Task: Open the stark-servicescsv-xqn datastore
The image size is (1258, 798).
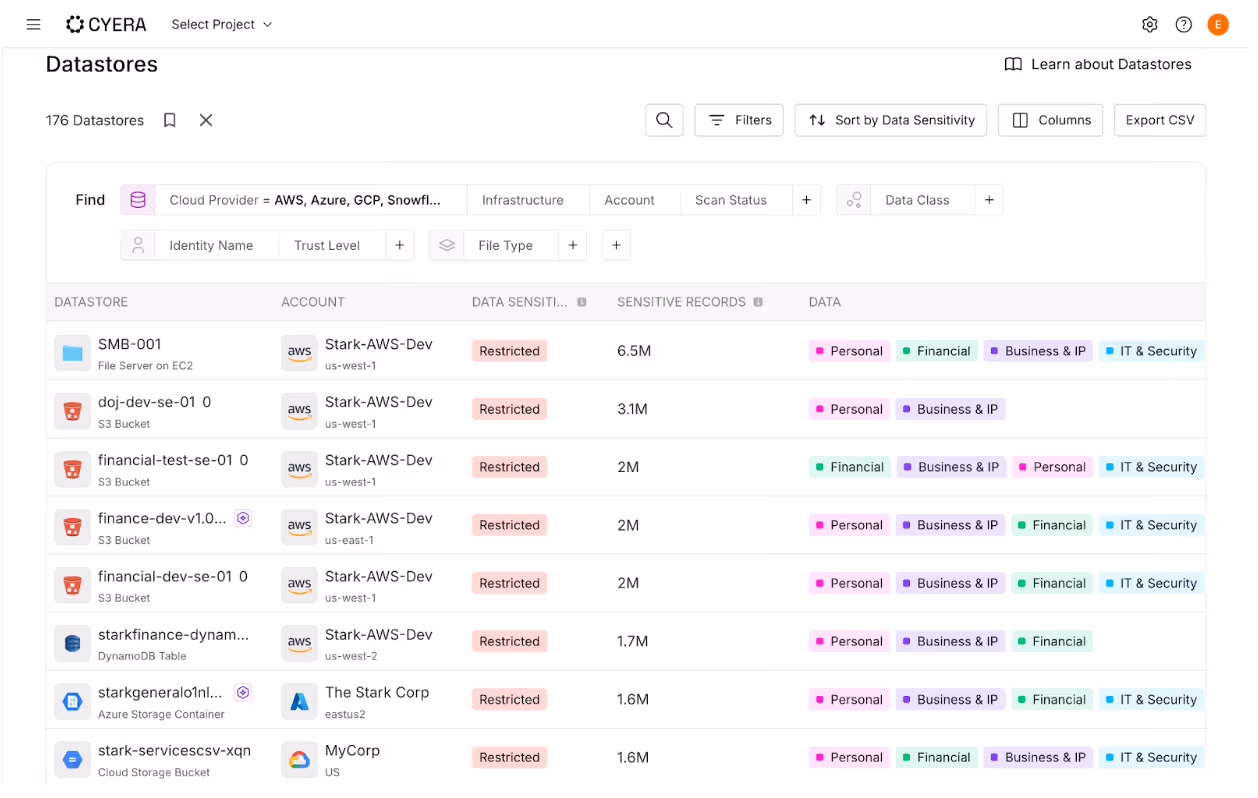Action: click(x=174, y=750)
